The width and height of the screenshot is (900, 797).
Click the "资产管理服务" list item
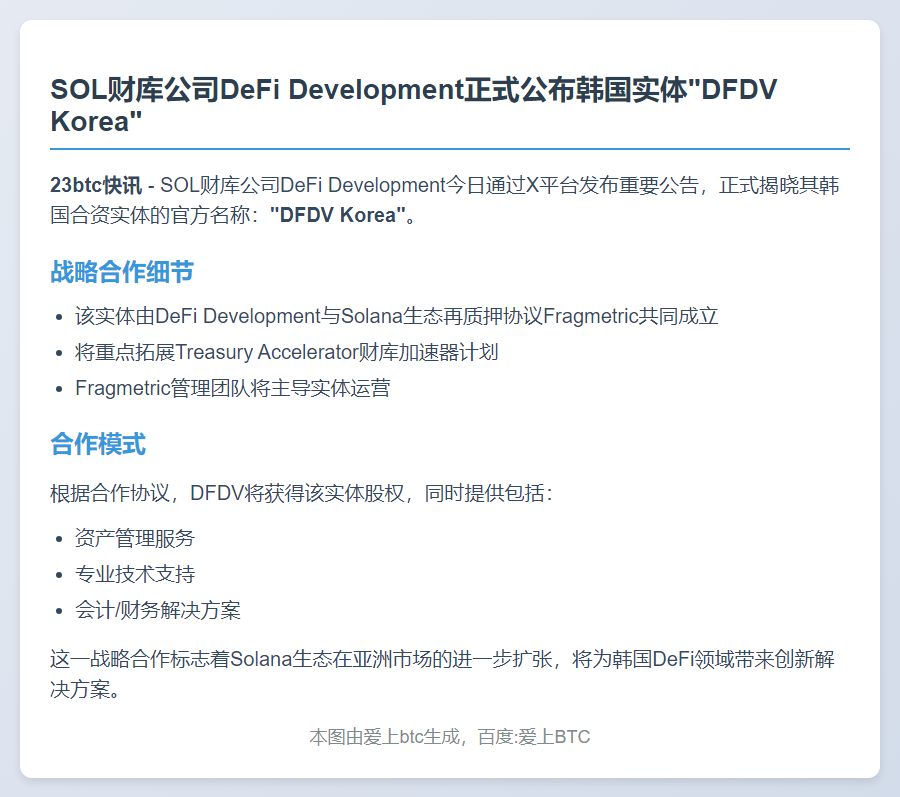coord(133,538)
